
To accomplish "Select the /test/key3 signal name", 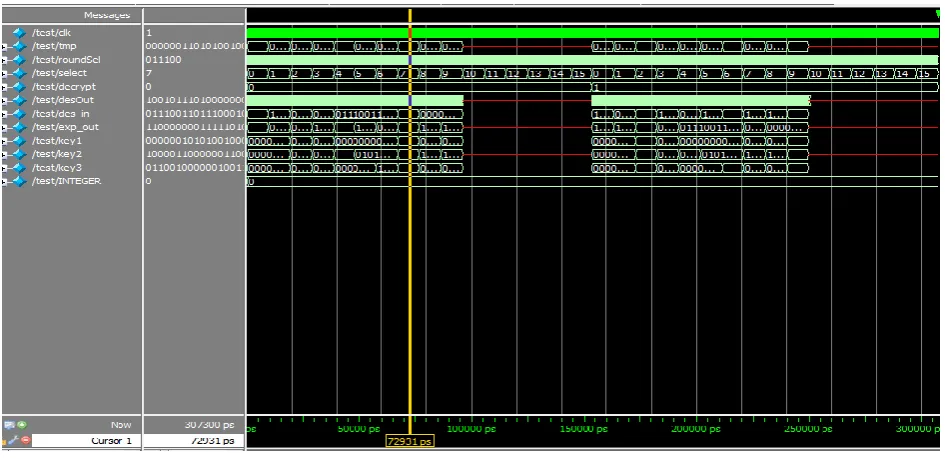I will coord(57,168).
